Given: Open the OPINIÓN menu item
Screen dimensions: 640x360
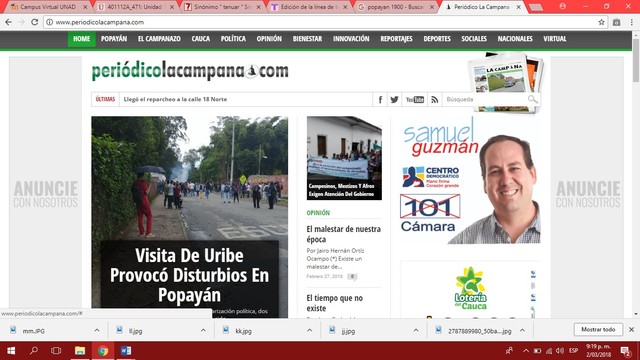Looking at the screenshot, I should pos(269,39).
